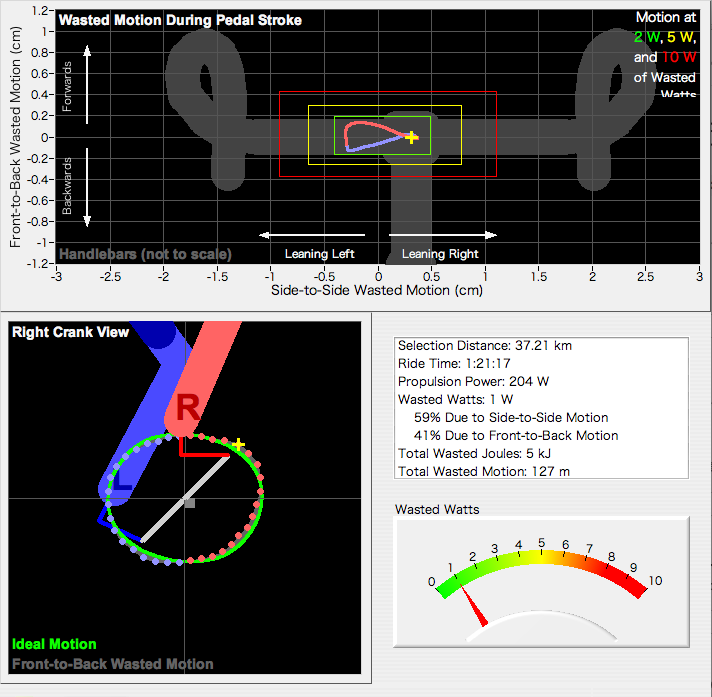Click the gray crank center square
Image resolution: width=712 pixels, height=697 pixels.
[190, 503]
